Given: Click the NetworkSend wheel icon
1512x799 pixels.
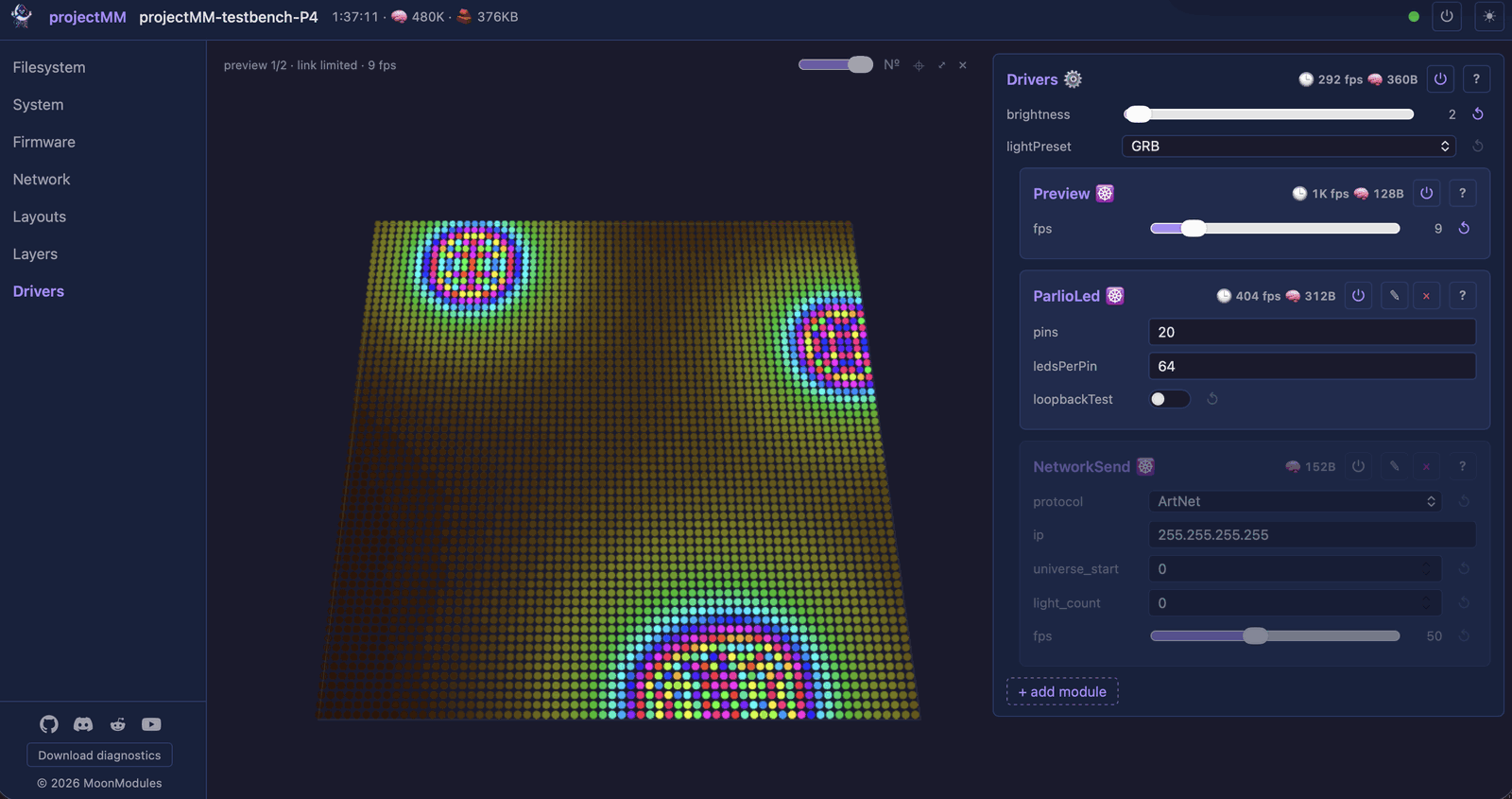Looking at the screenshot, I should (x=1145, y=466).
